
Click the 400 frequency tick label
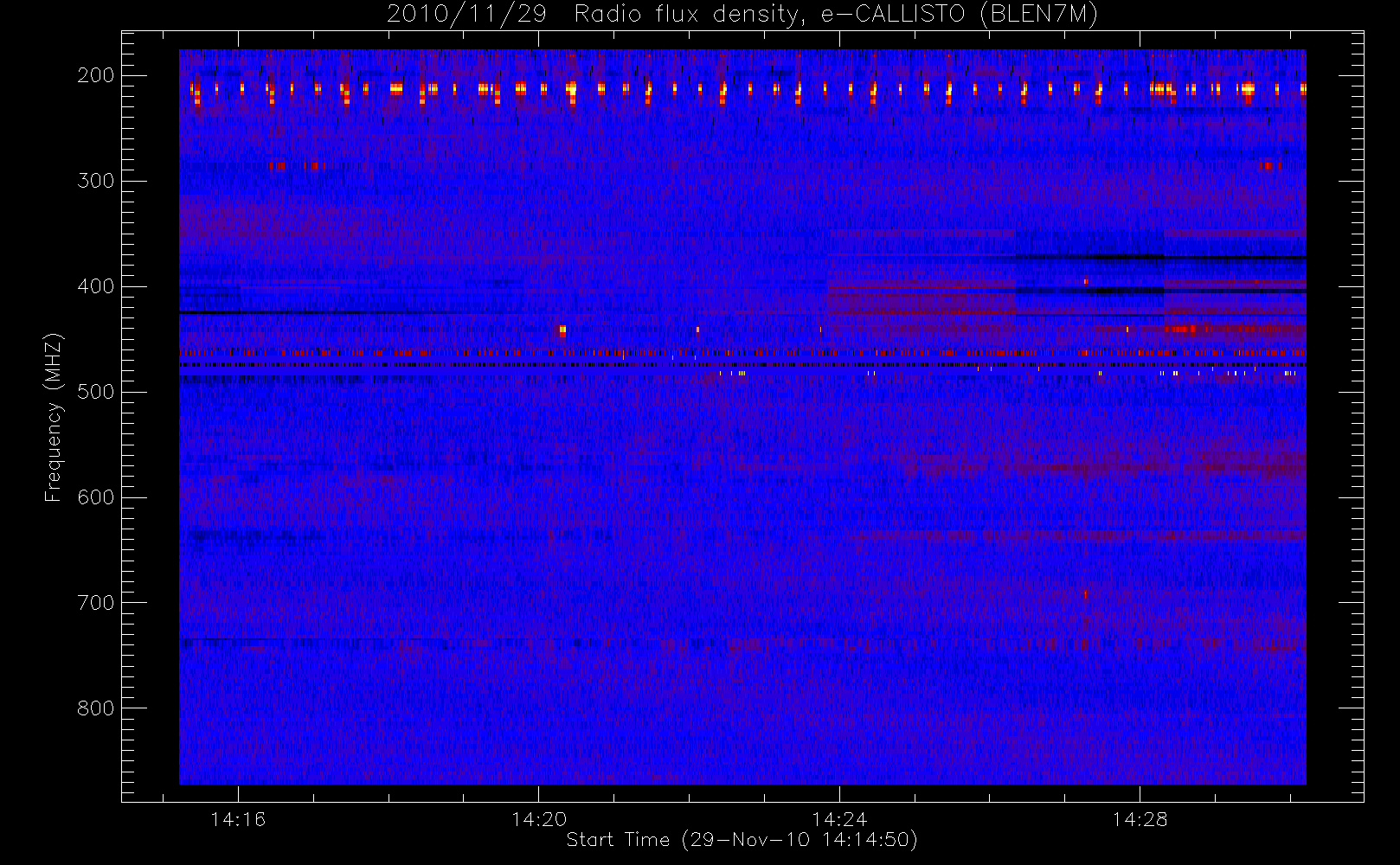tap(96, 286)
